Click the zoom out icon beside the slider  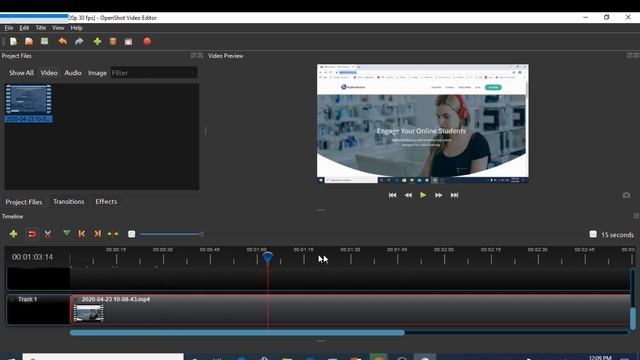131,234
